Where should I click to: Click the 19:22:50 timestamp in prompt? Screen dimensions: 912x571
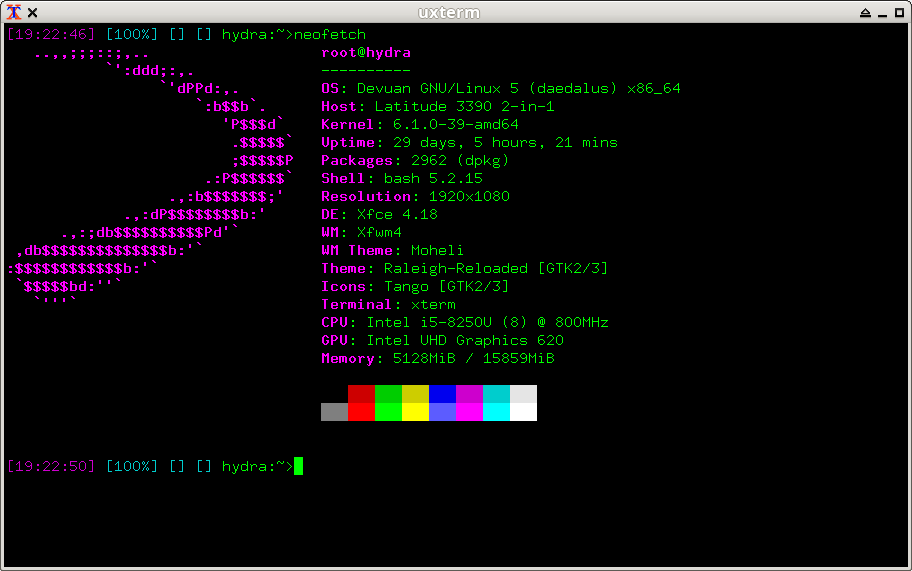tap(51, 467)
